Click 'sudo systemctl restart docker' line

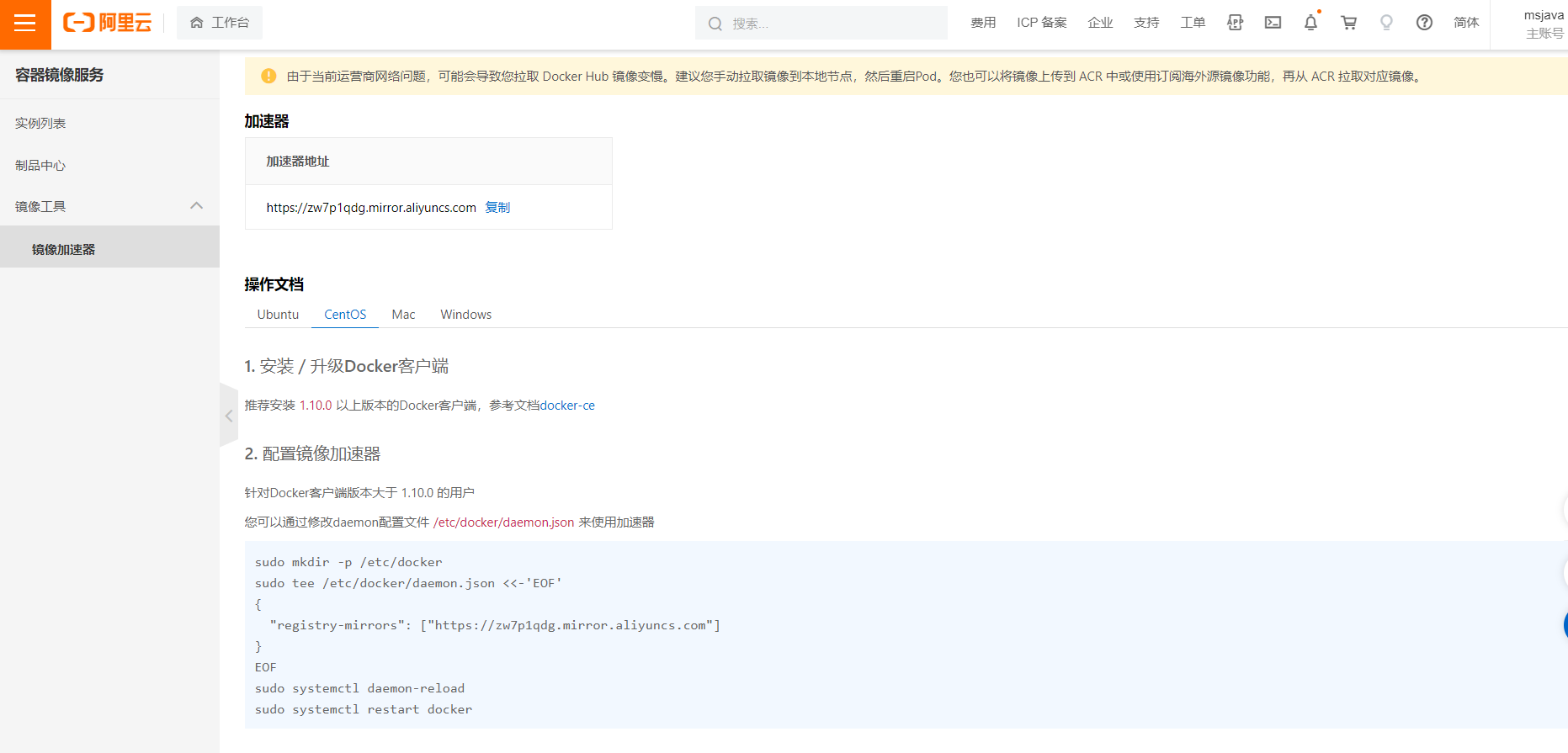pos(364,709)
